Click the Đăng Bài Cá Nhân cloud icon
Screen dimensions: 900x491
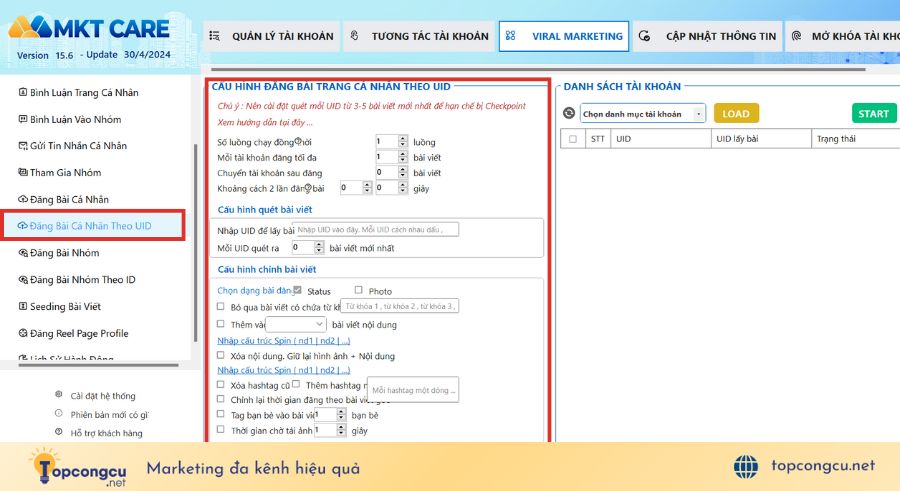23,199
